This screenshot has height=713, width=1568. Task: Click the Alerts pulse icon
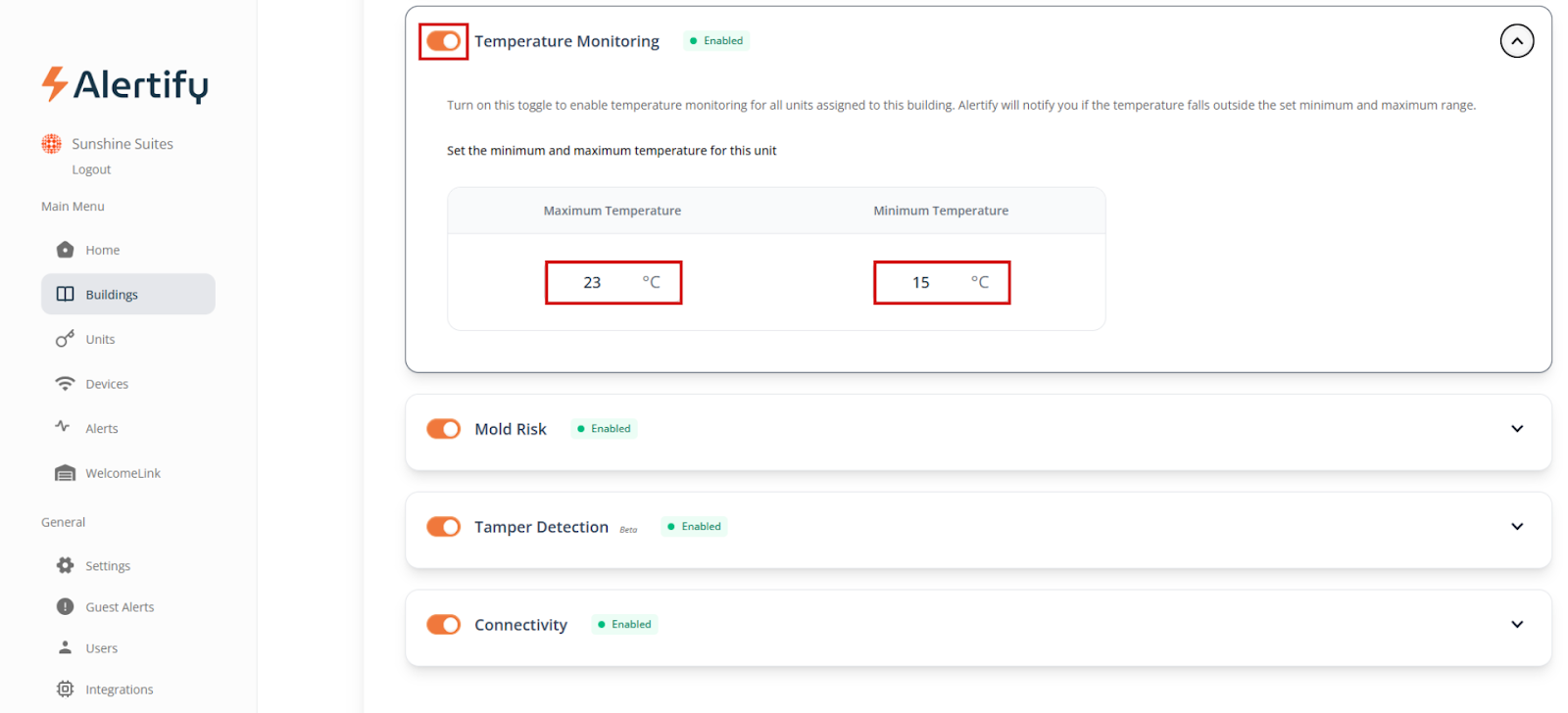64,427
